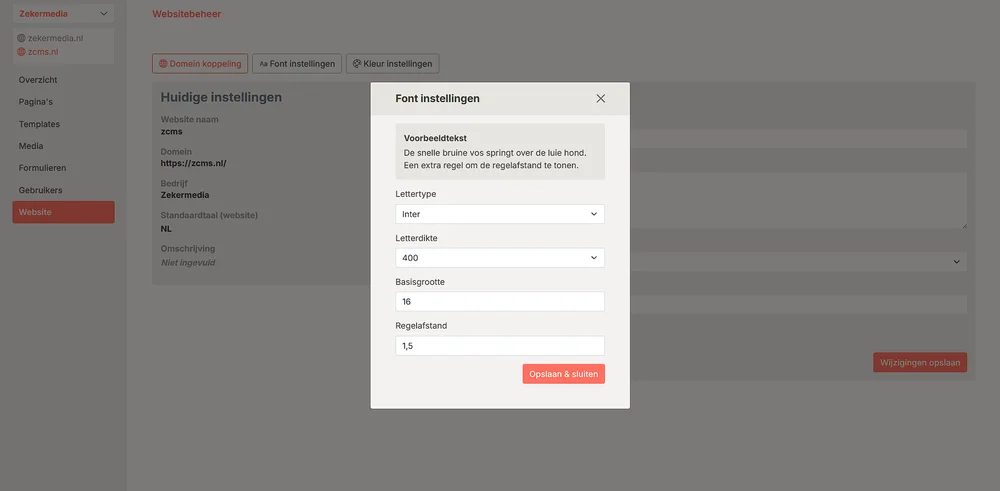The height and width of the screenshot is (491, 1000).
Task: Open the Lettertype dropdown showing Inter
Action: tap(499, 214)
